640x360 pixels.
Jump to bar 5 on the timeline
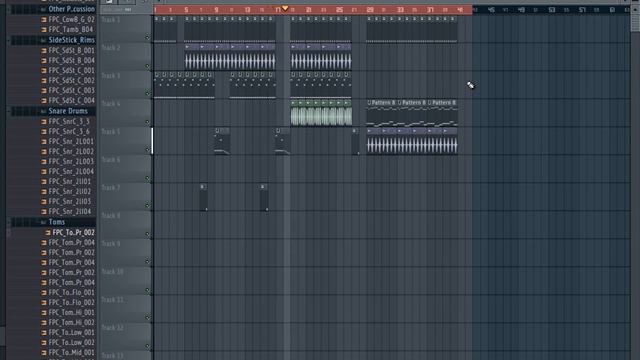[186, 10]
